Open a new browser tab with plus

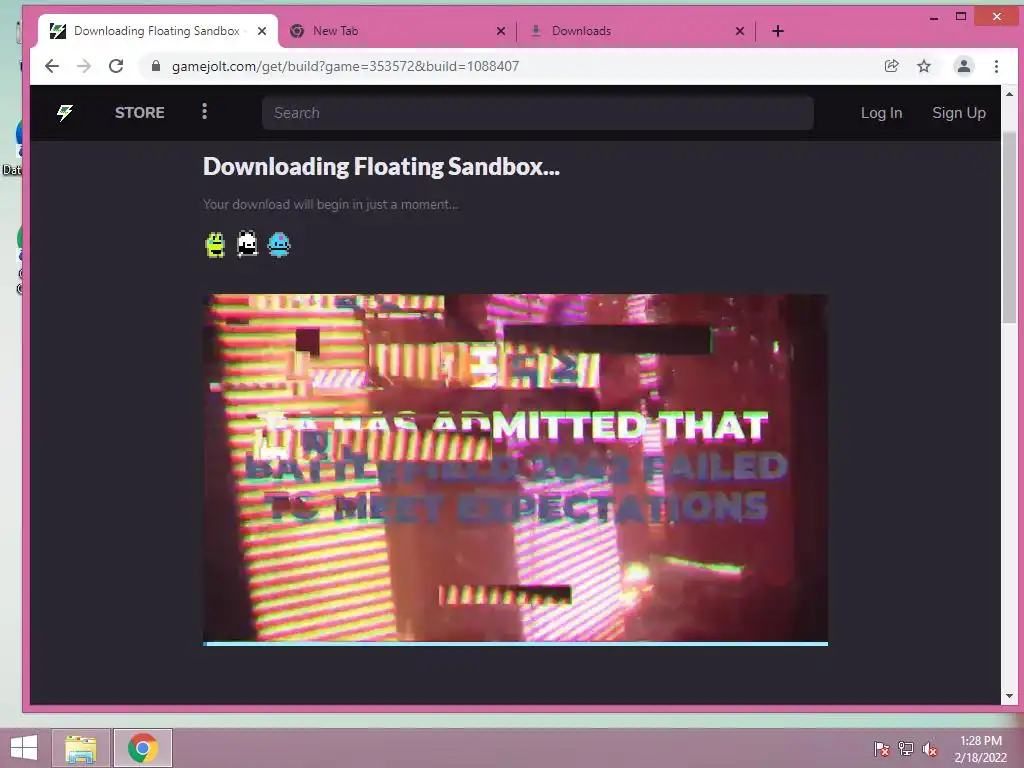click(x=778, y=31)
